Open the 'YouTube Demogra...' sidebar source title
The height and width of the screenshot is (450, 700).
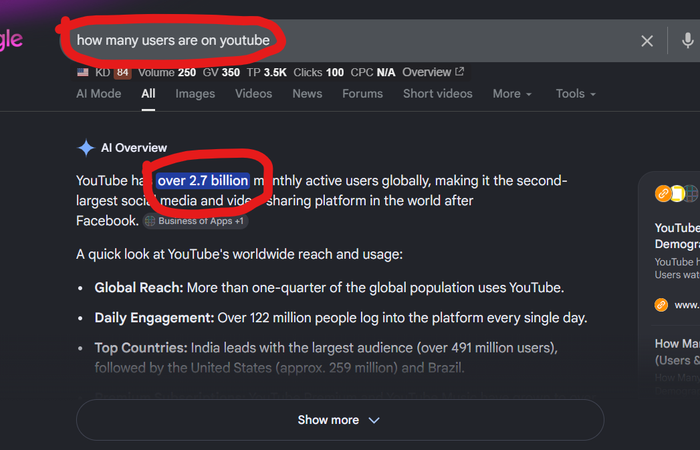click(x=677, y=236)
